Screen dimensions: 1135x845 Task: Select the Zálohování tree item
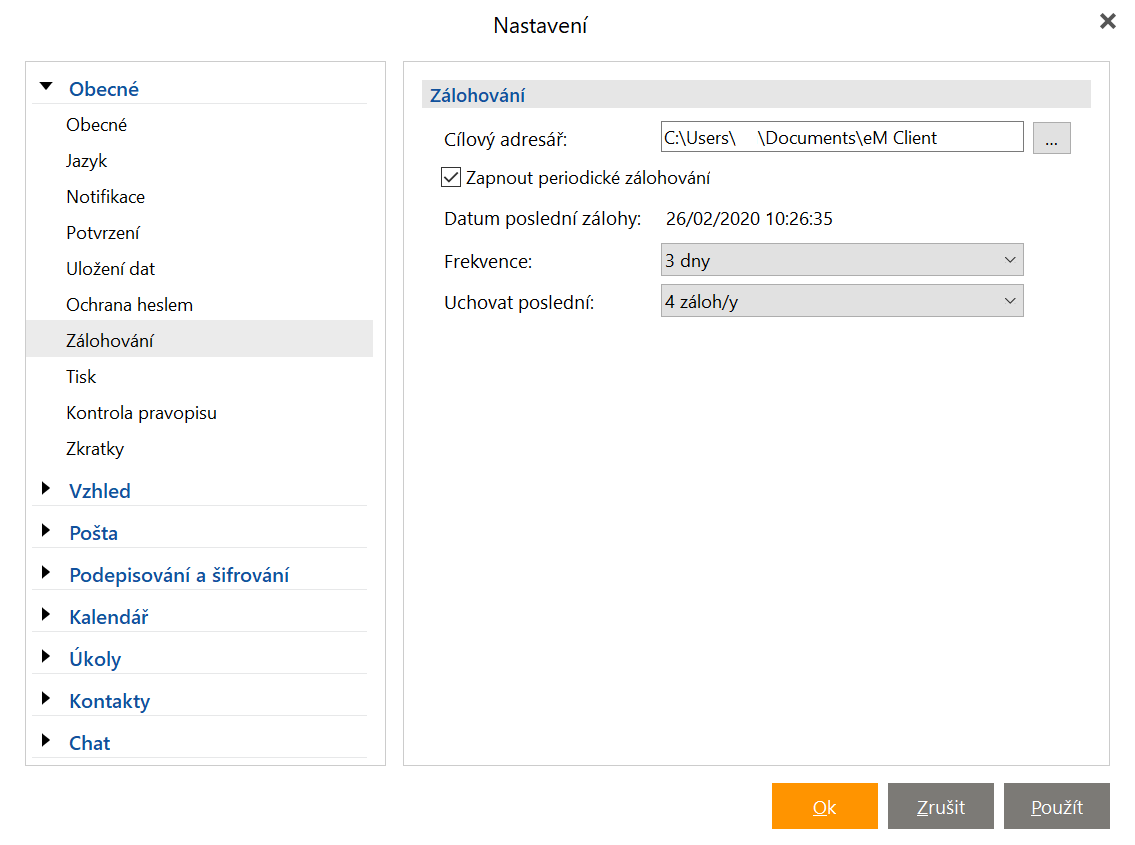pyautogui.click(x=199, y=339)
